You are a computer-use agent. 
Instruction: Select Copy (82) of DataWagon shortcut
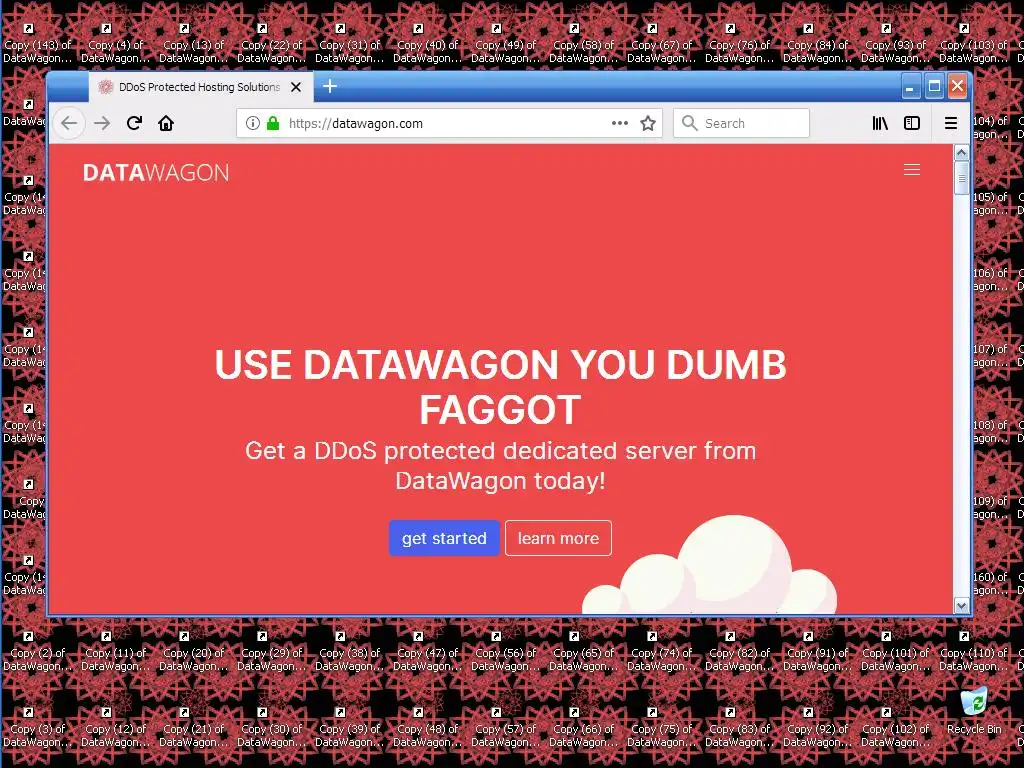point(739,652)
